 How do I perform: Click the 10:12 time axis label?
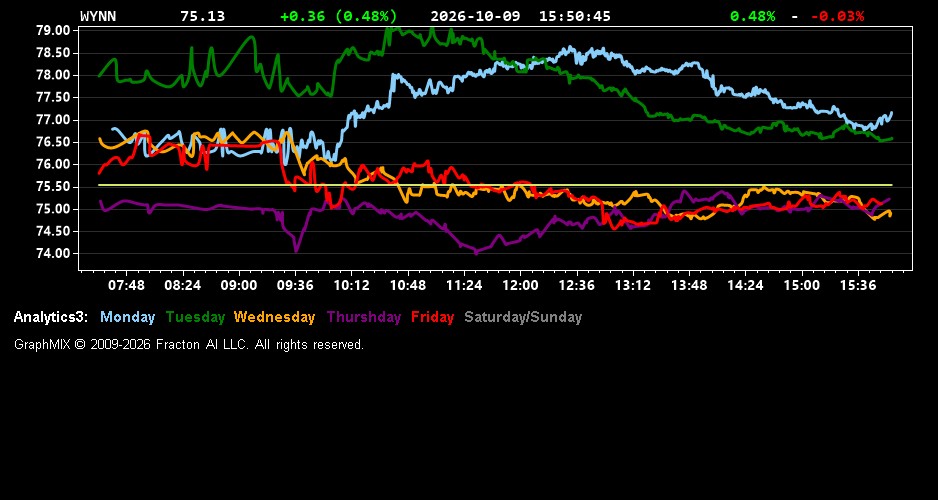[x=351, y=285]
